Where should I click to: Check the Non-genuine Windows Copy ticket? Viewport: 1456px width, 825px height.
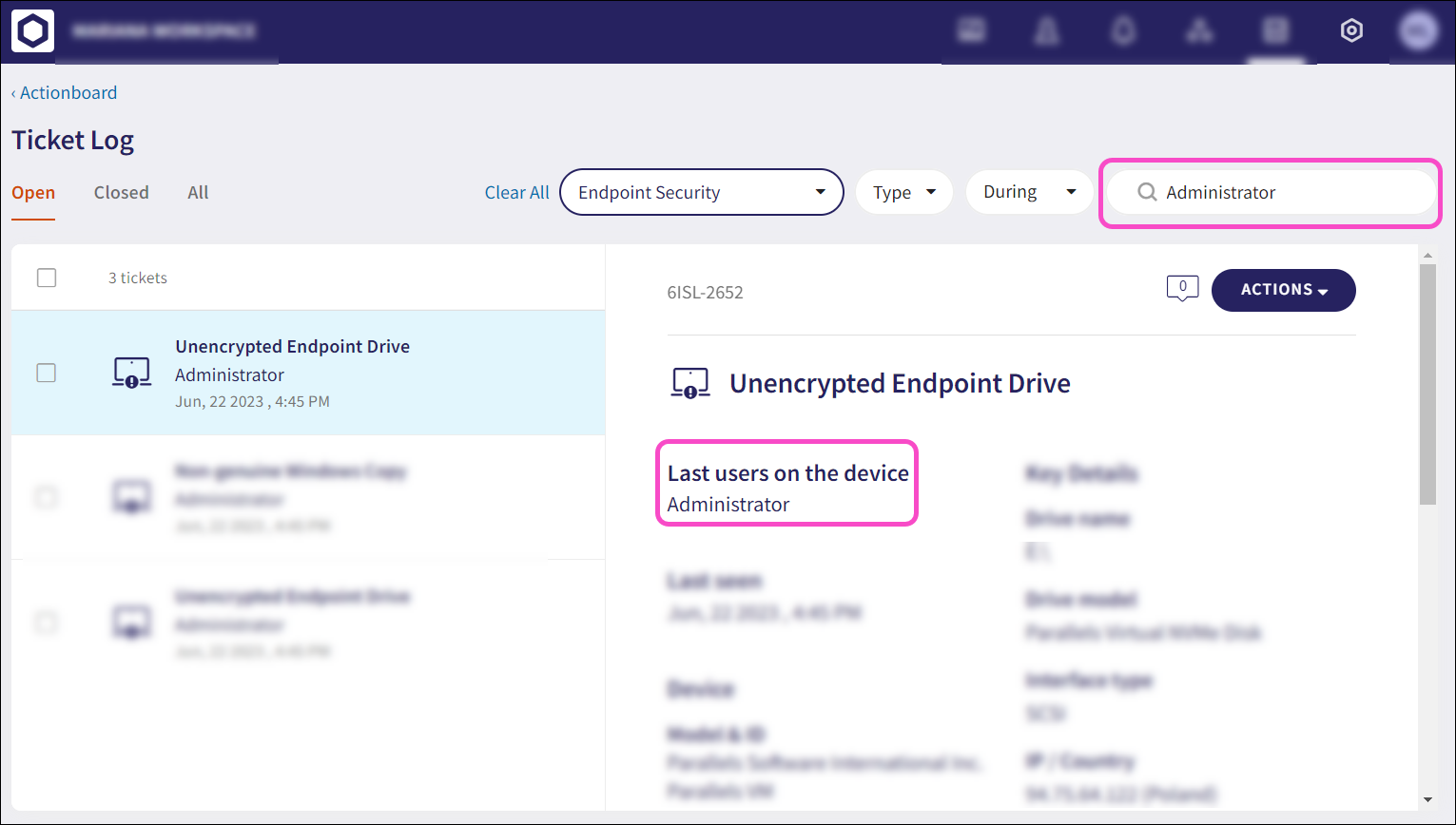pos(47,497)
